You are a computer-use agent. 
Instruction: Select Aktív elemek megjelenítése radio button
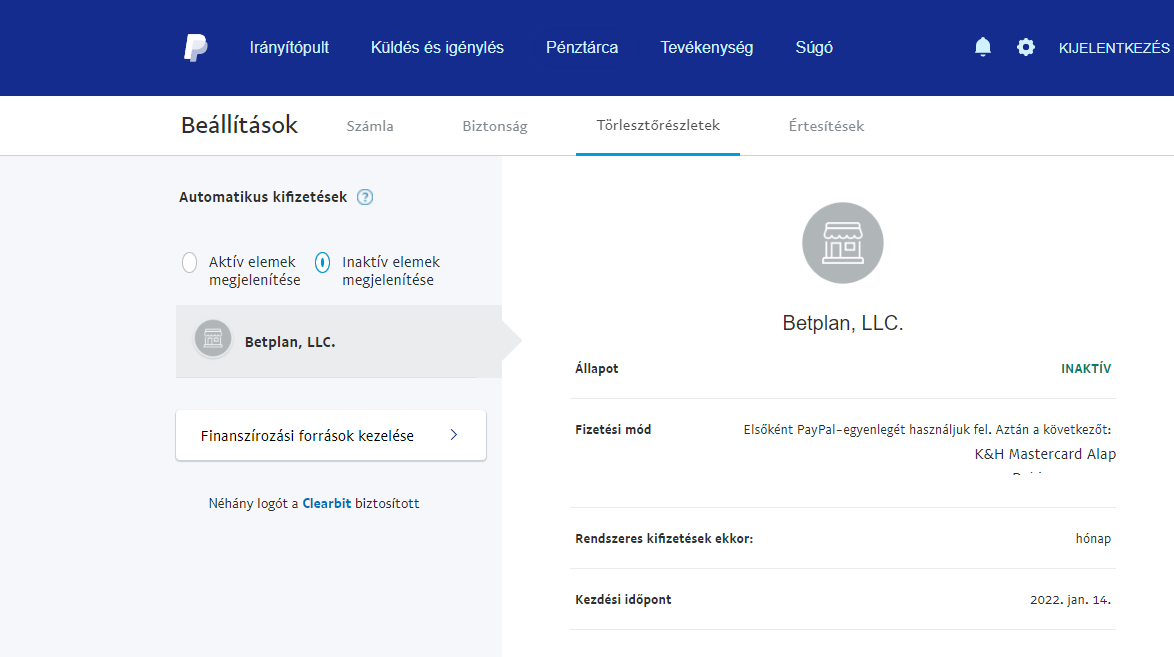pos(189,263)
